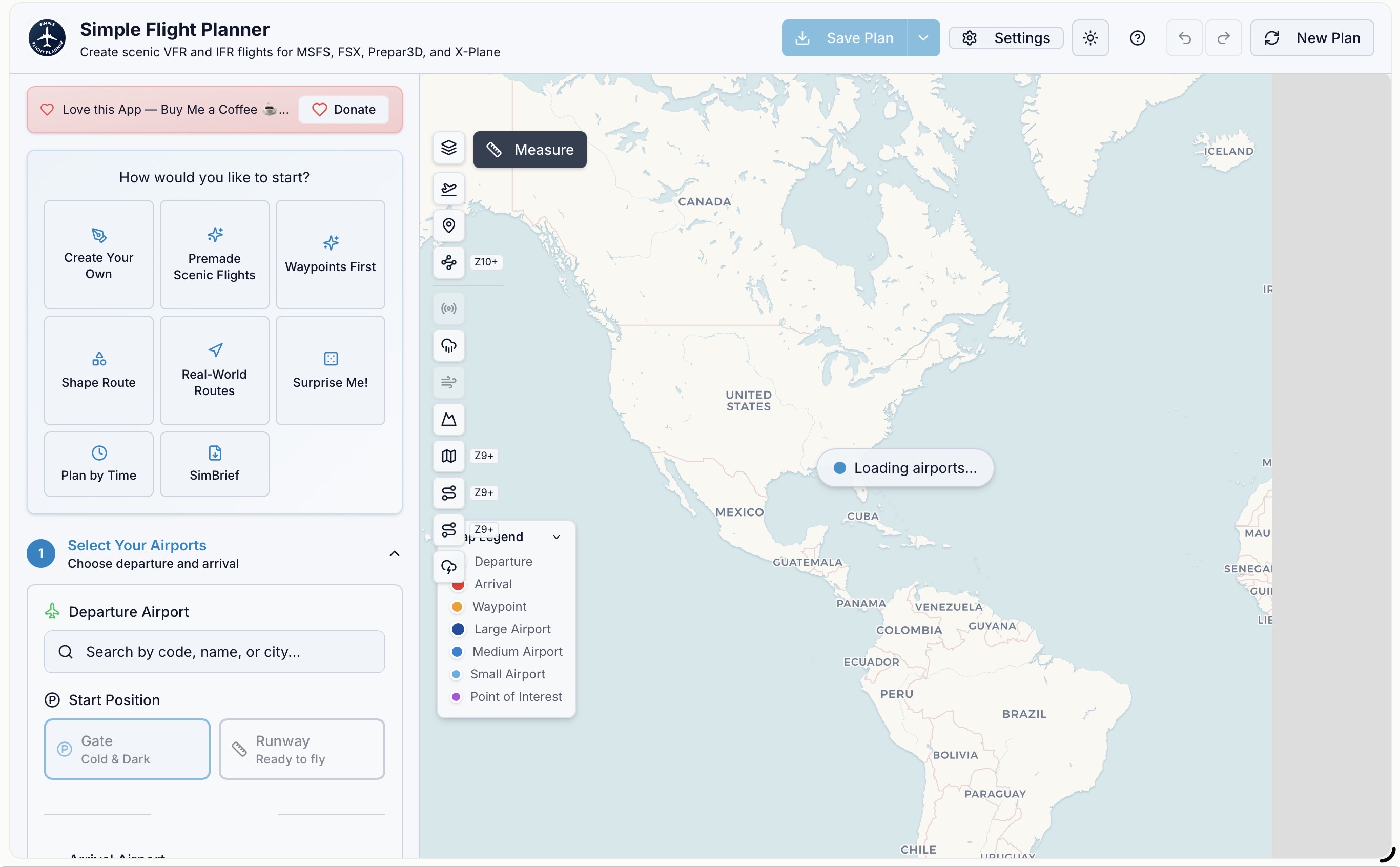1400x867 pixels.
Task: Click the Simple Flight Planner logo
Action: point(47,38)
